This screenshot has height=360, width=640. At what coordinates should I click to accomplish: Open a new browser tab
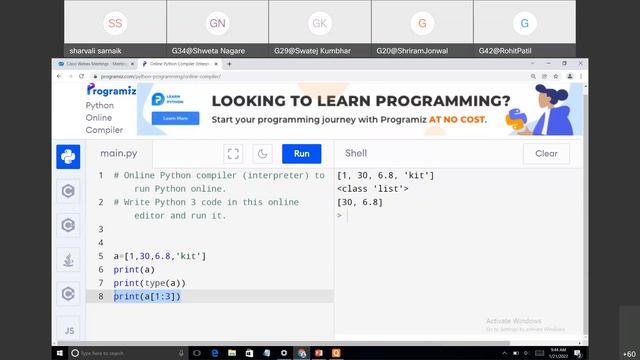(229, 64)
